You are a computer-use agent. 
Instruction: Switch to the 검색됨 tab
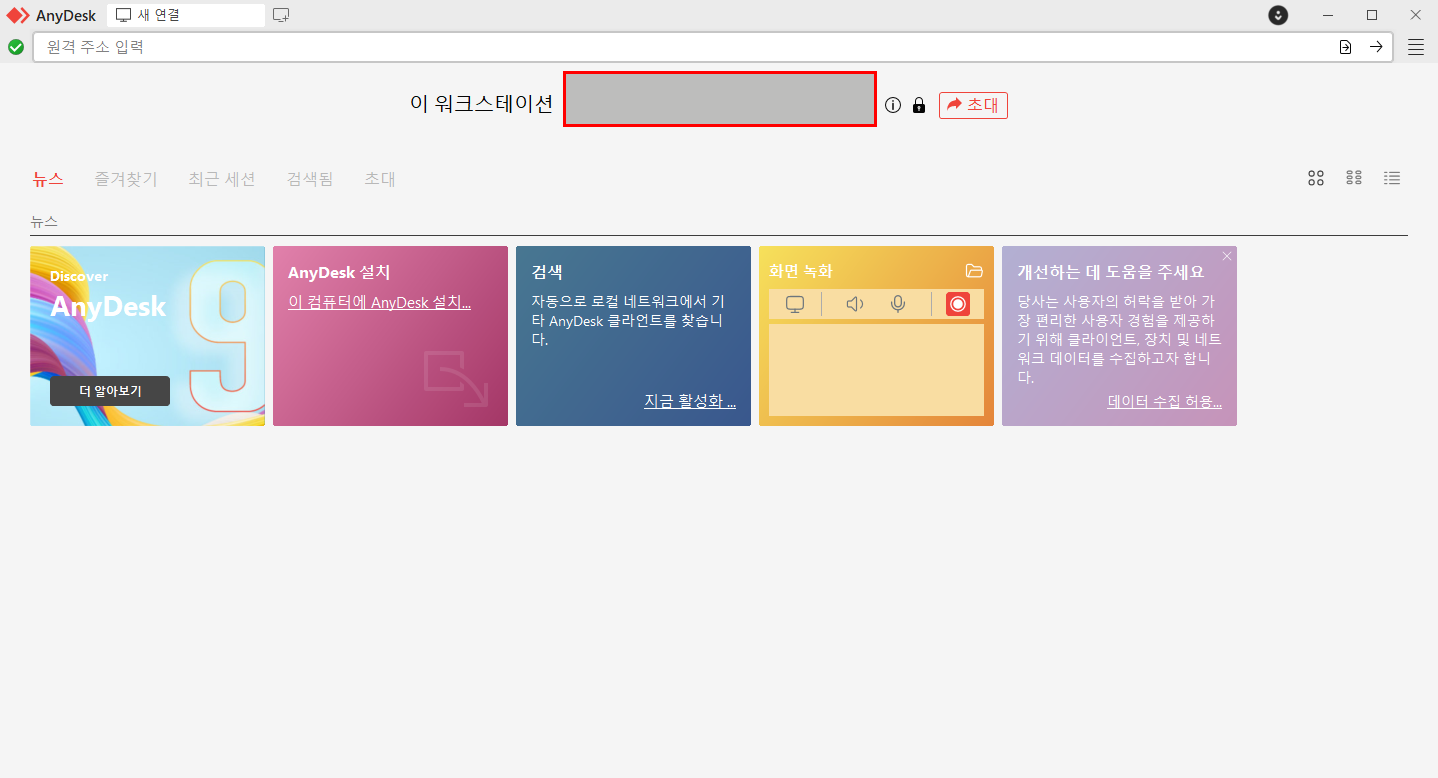pos(310,179)
